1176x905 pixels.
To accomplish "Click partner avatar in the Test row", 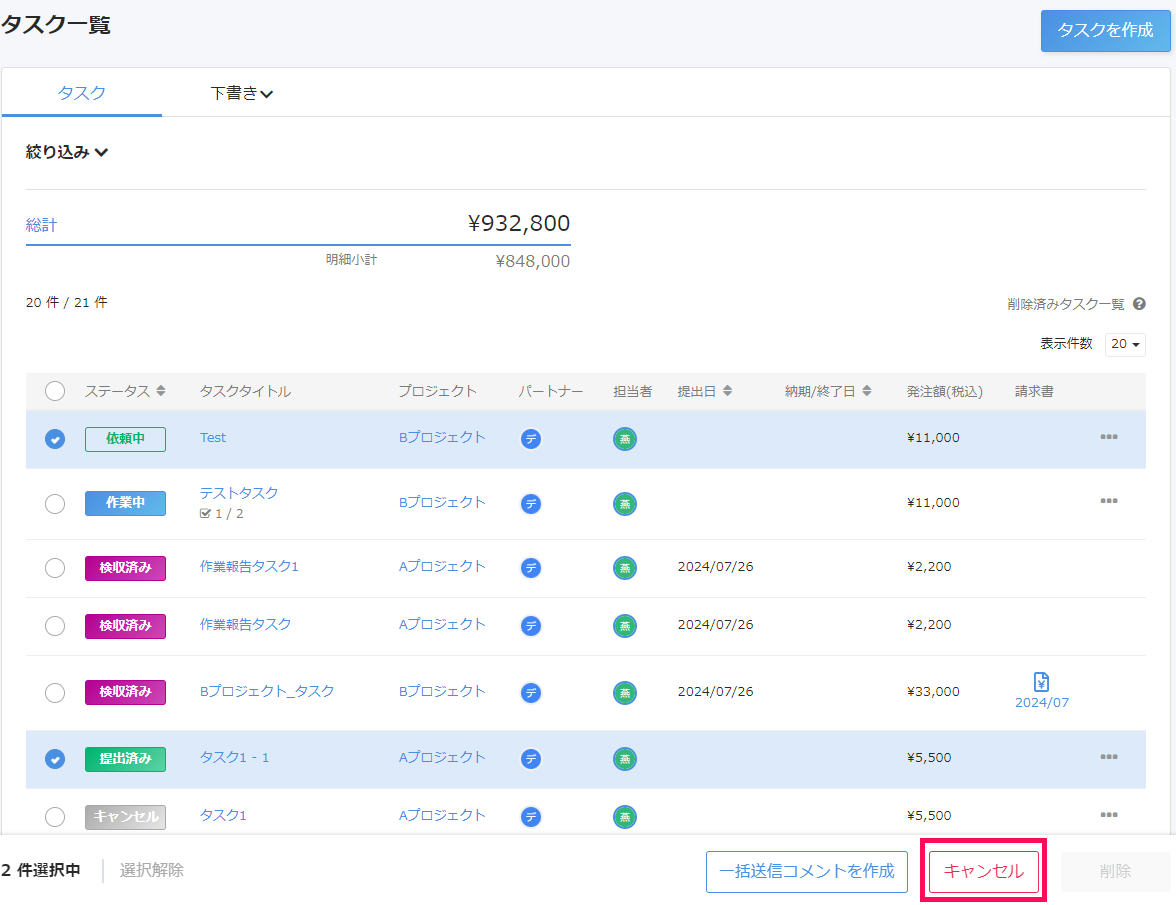I will pos(531,439).
